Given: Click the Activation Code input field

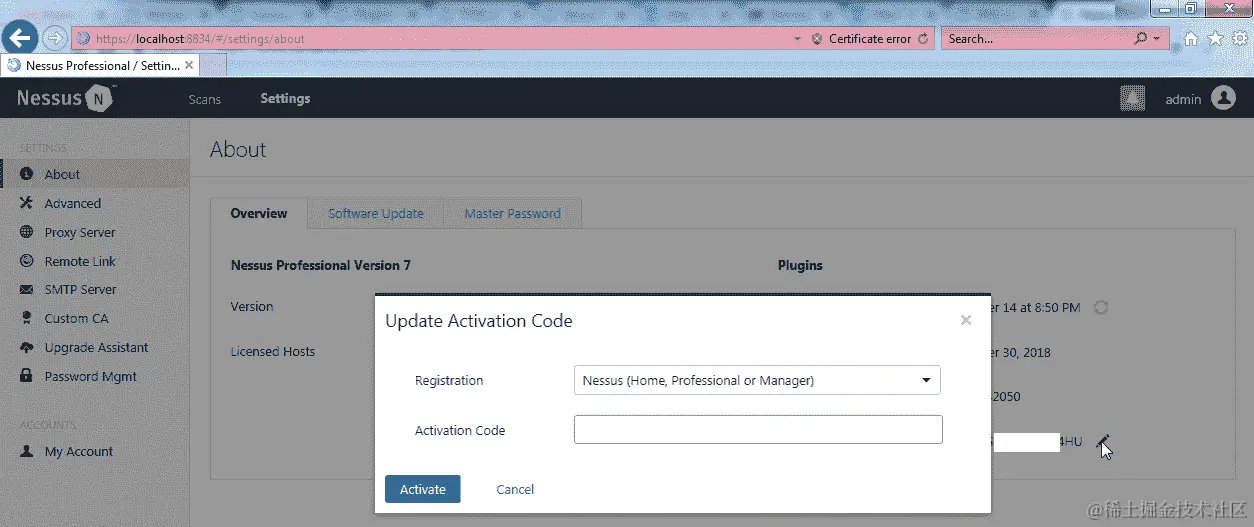Looking at the screenshot, I should point(758,430).
